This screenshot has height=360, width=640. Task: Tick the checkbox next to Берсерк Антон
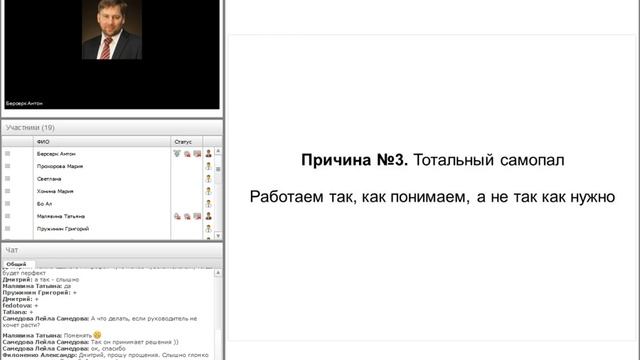[7, 153]
